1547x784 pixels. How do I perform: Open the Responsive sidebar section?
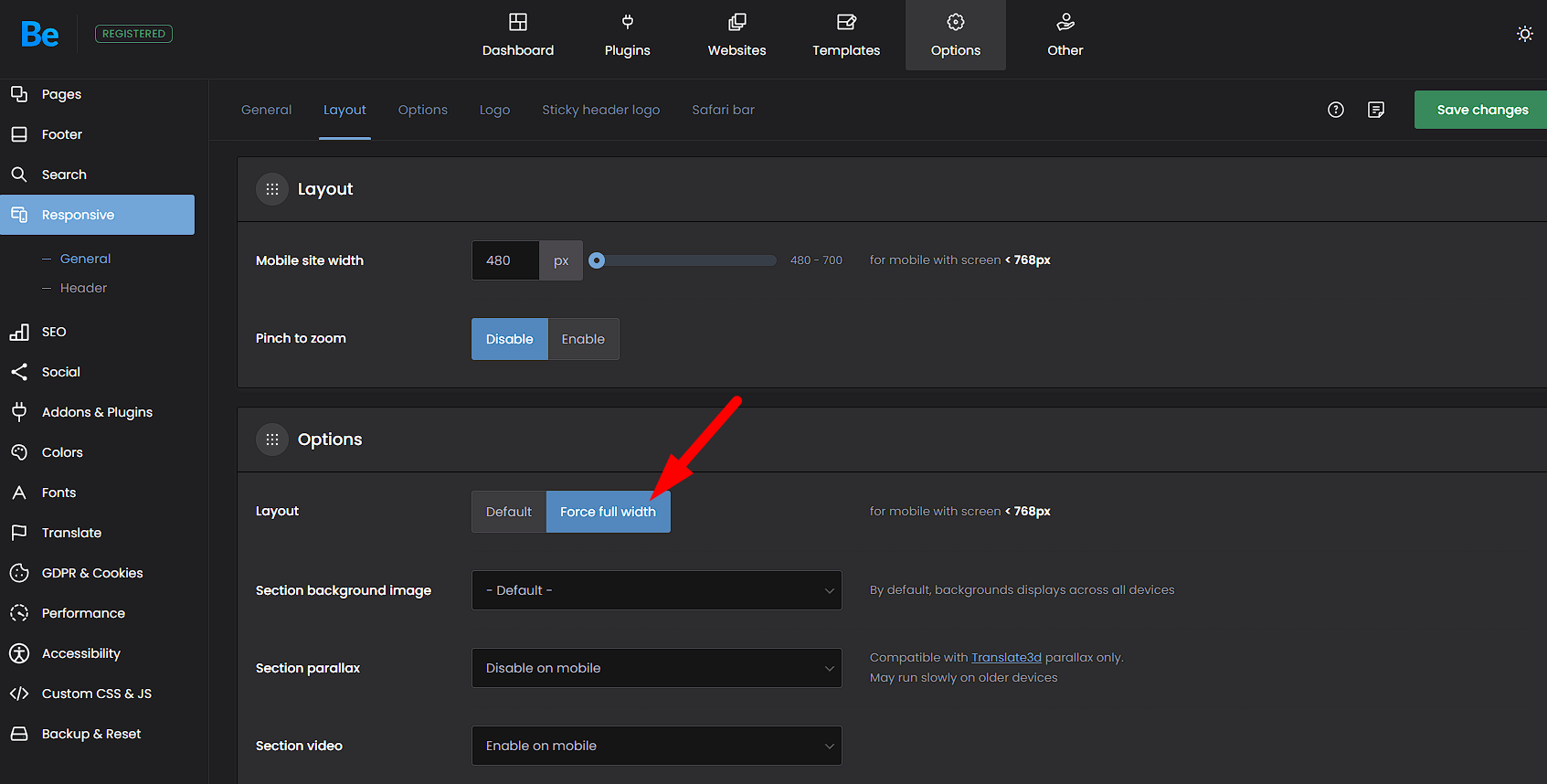click(x=97, y=215)
